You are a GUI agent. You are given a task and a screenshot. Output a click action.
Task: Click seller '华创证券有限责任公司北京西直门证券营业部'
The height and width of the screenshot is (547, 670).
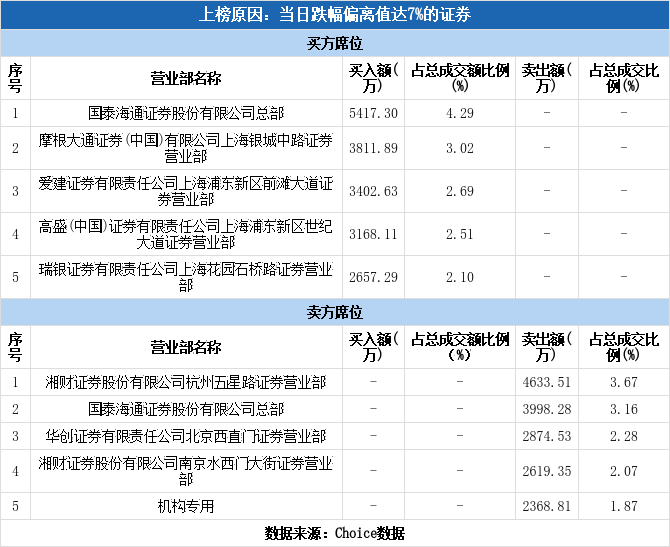[186, 436]
